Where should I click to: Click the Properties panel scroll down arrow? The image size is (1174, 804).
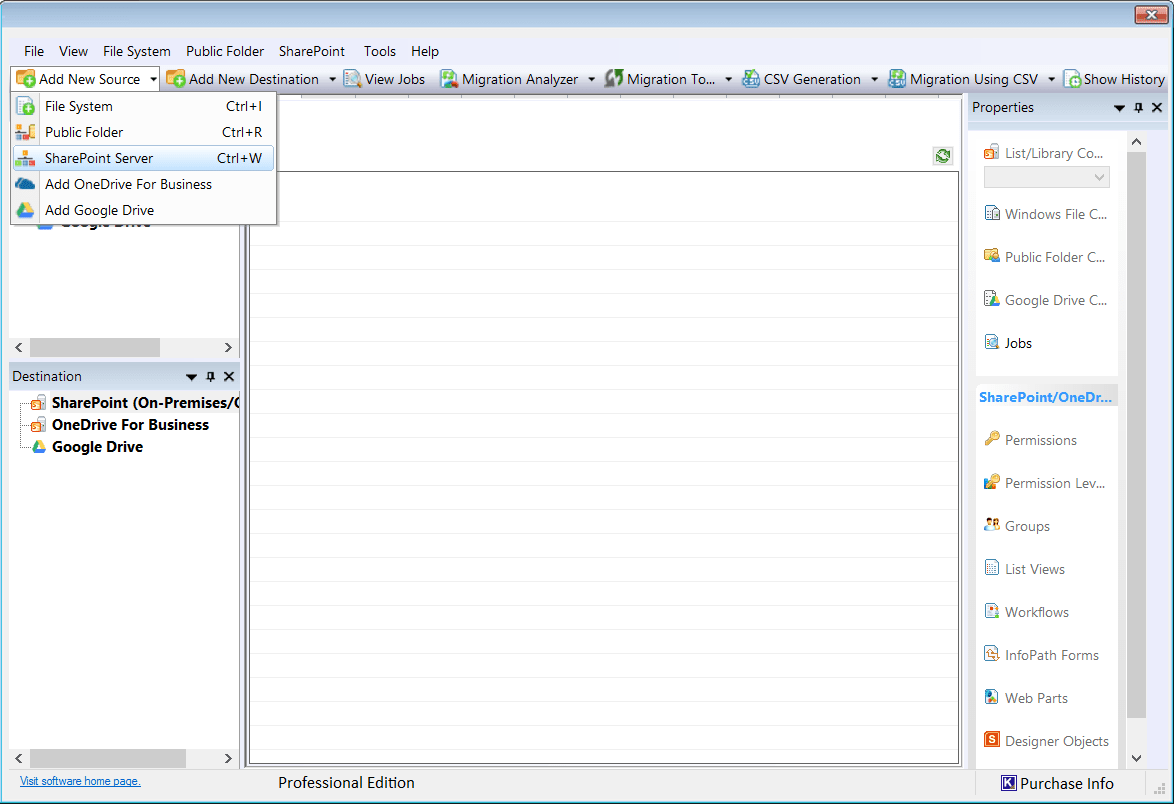[1136, 758]
